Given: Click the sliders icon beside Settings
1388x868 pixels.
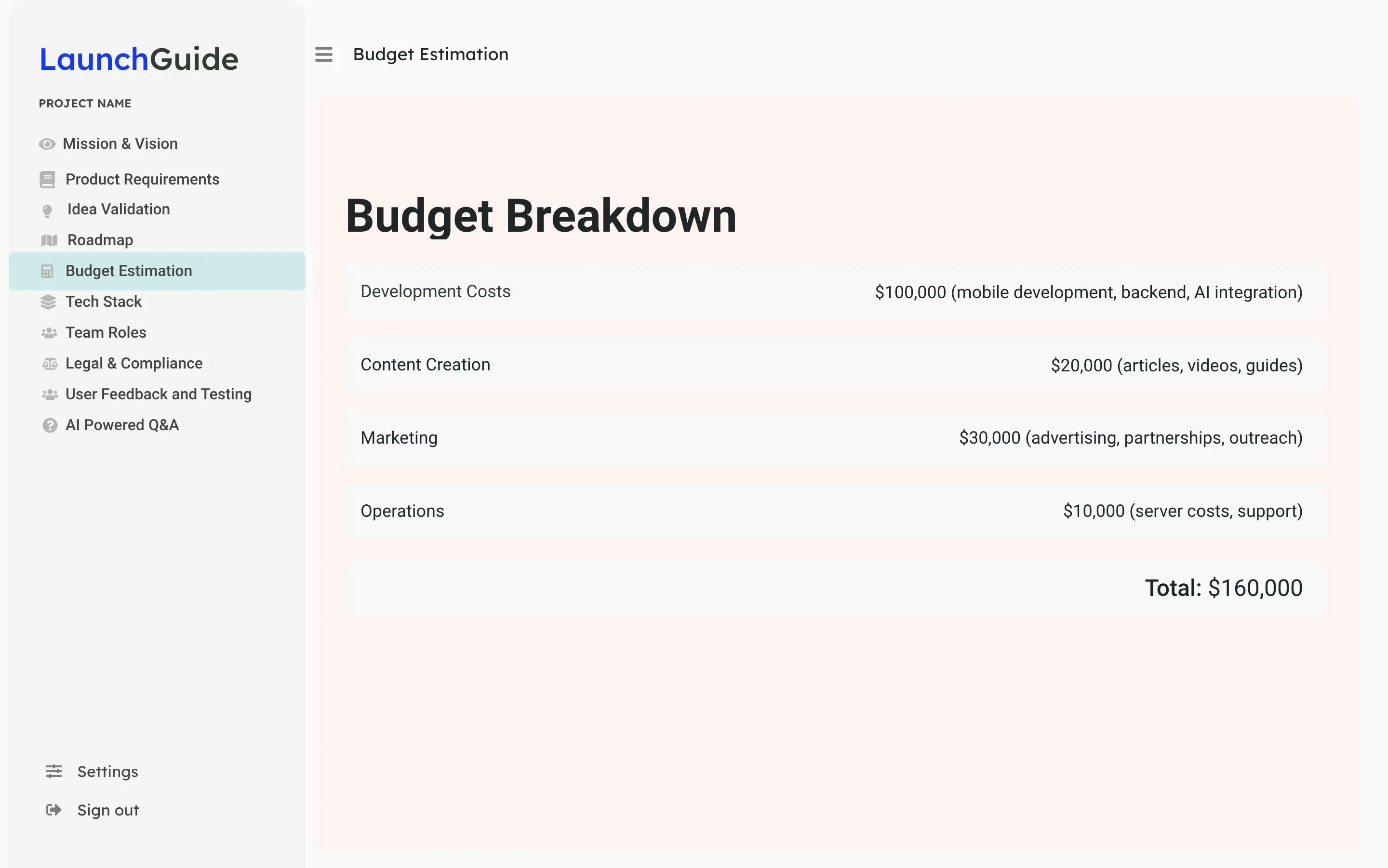Looking at the screenshot, I should 54,771.
